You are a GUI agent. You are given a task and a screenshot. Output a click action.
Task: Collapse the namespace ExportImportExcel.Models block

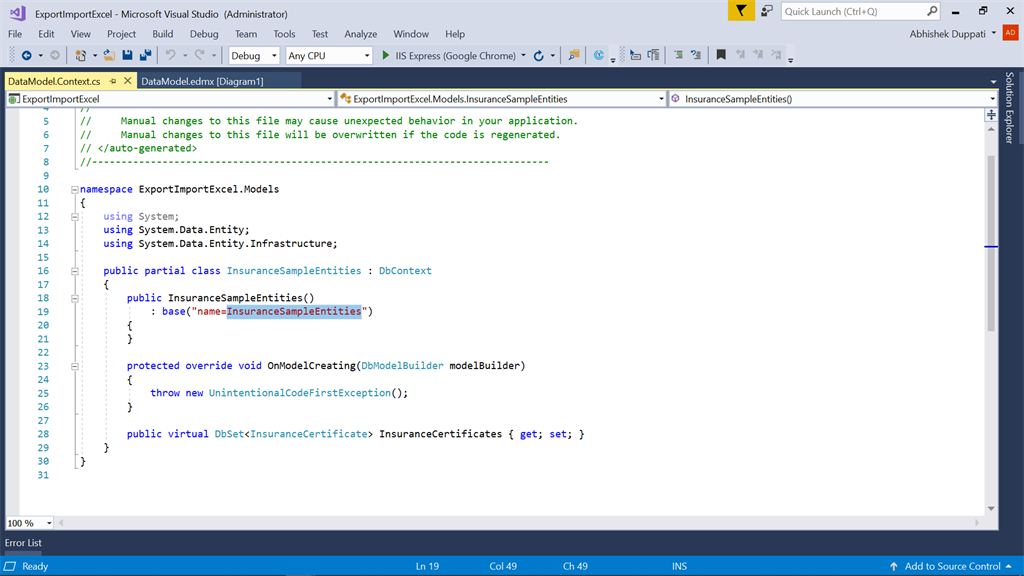tap(75, 189)
